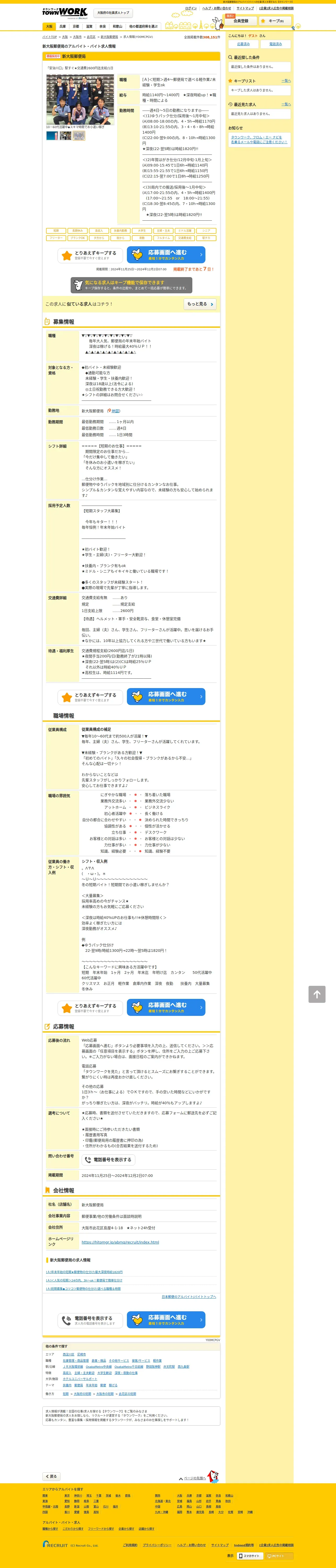Open 最近見た求人 一覧へ link

[x=286, y=105]
